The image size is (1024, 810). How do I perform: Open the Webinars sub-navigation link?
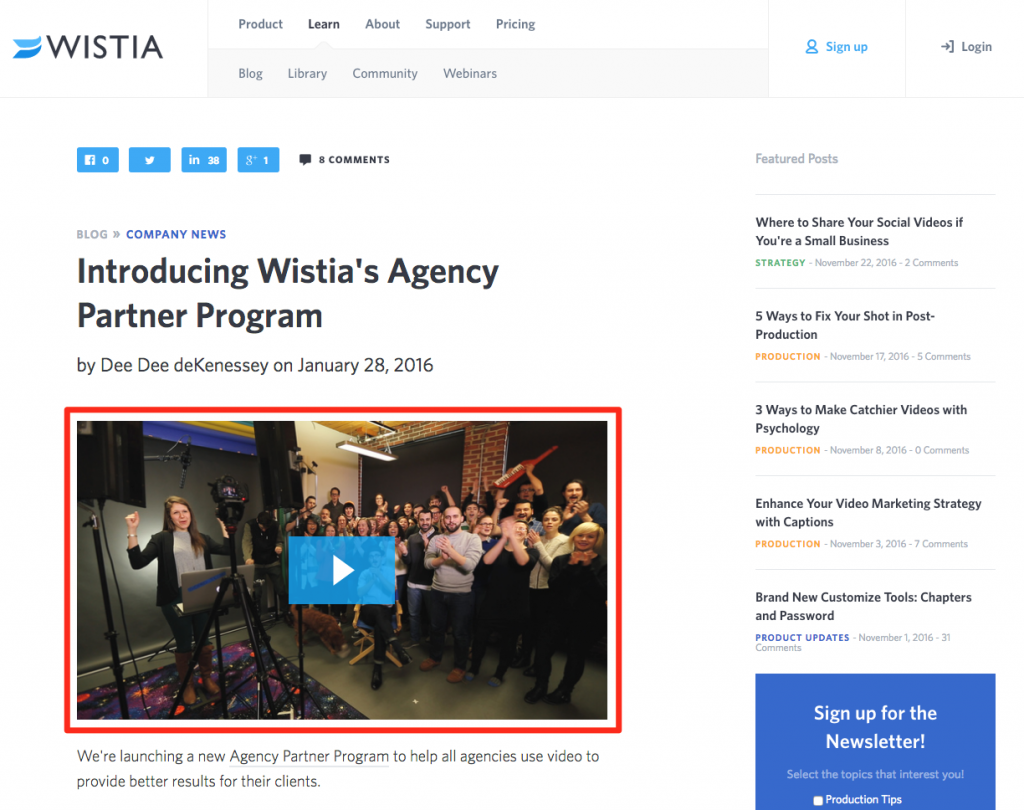470,74
